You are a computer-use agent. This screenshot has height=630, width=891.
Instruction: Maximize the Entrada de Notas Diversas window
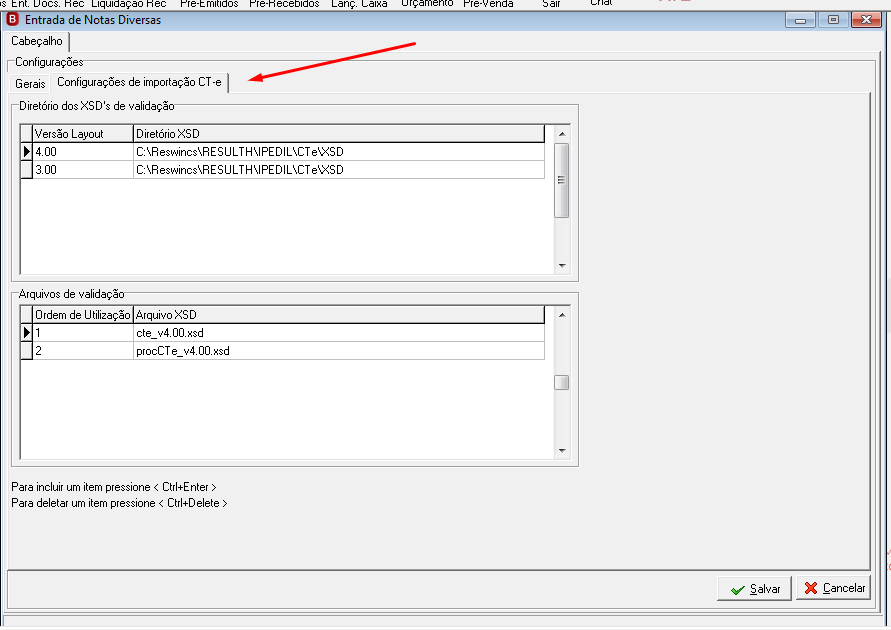click(833, 20)
